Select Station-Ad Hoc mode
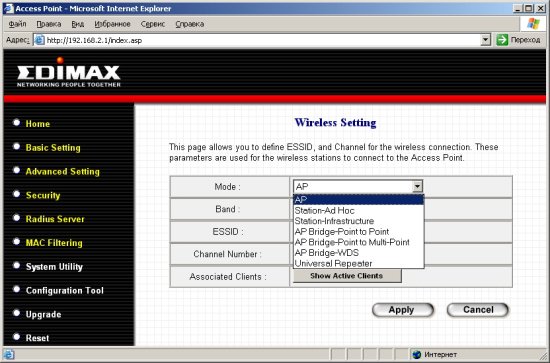Screen dimensions: 550x363 pos(358,210)
